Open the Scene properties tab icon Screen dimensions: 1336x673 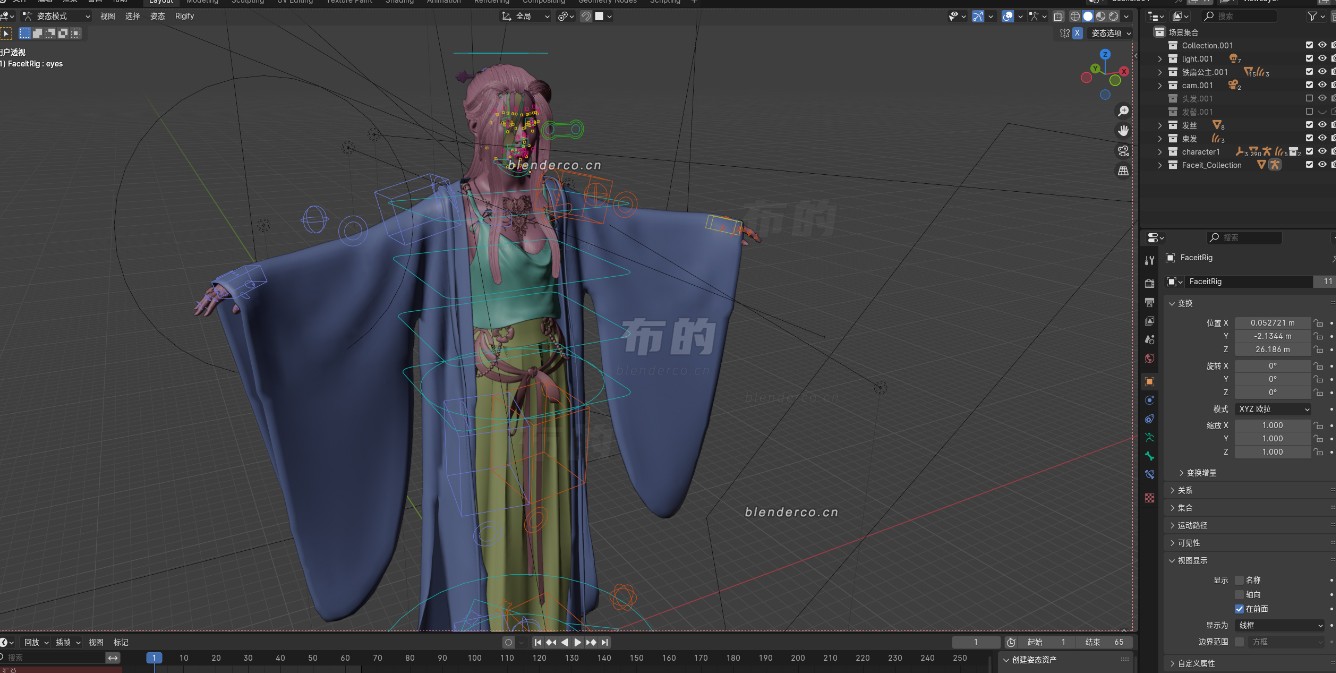(x=1150, y=340)
